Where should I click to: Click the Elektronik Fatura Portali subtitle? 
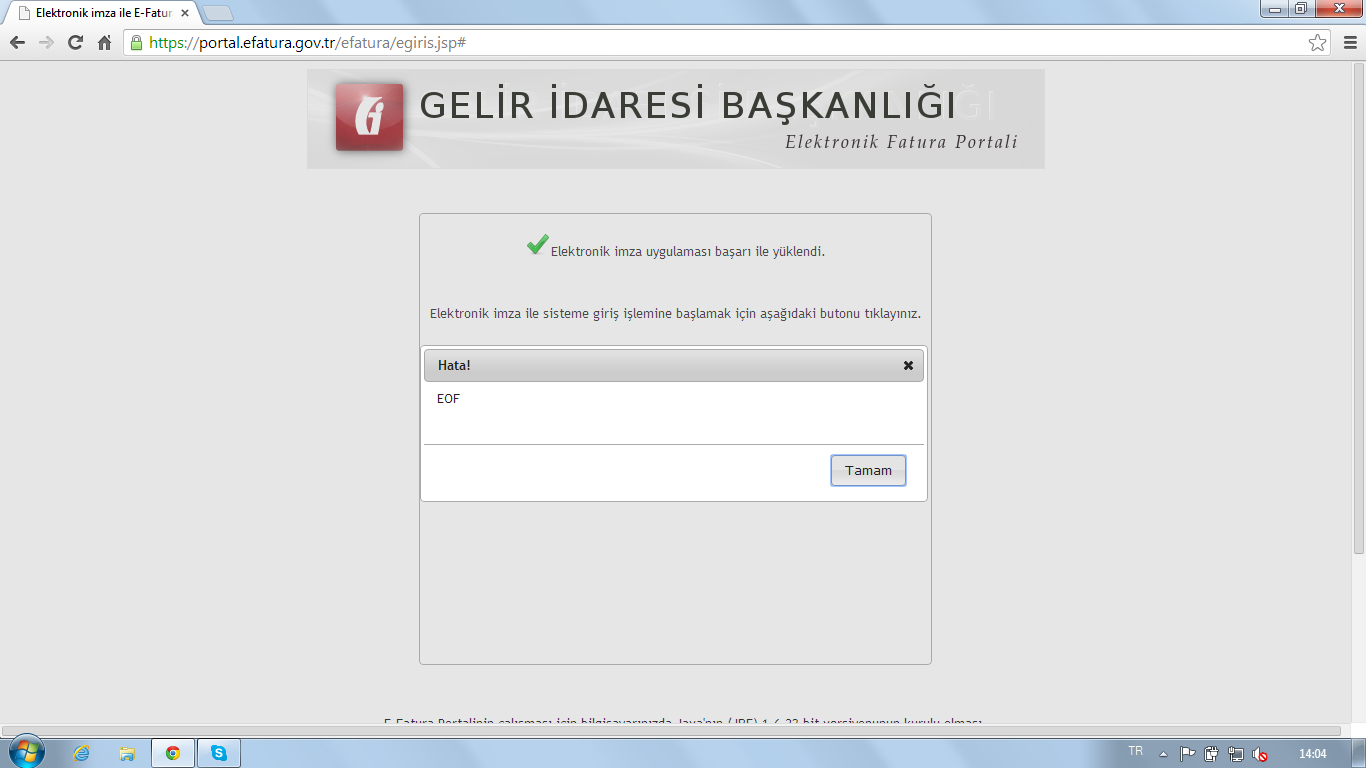pyautogui.click(x=901, y=142)
